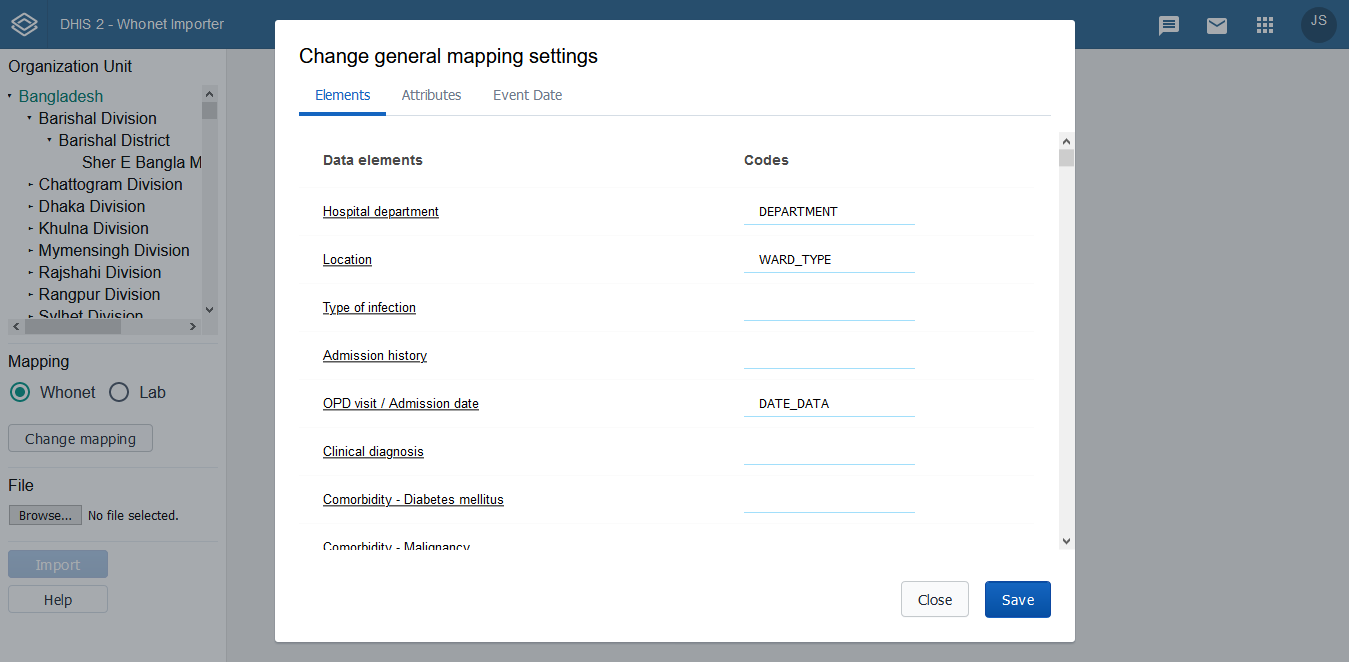Collapse the Bangladesh tree node
Viewport: 1366px width, 662px height.
[x=10, y=97]
